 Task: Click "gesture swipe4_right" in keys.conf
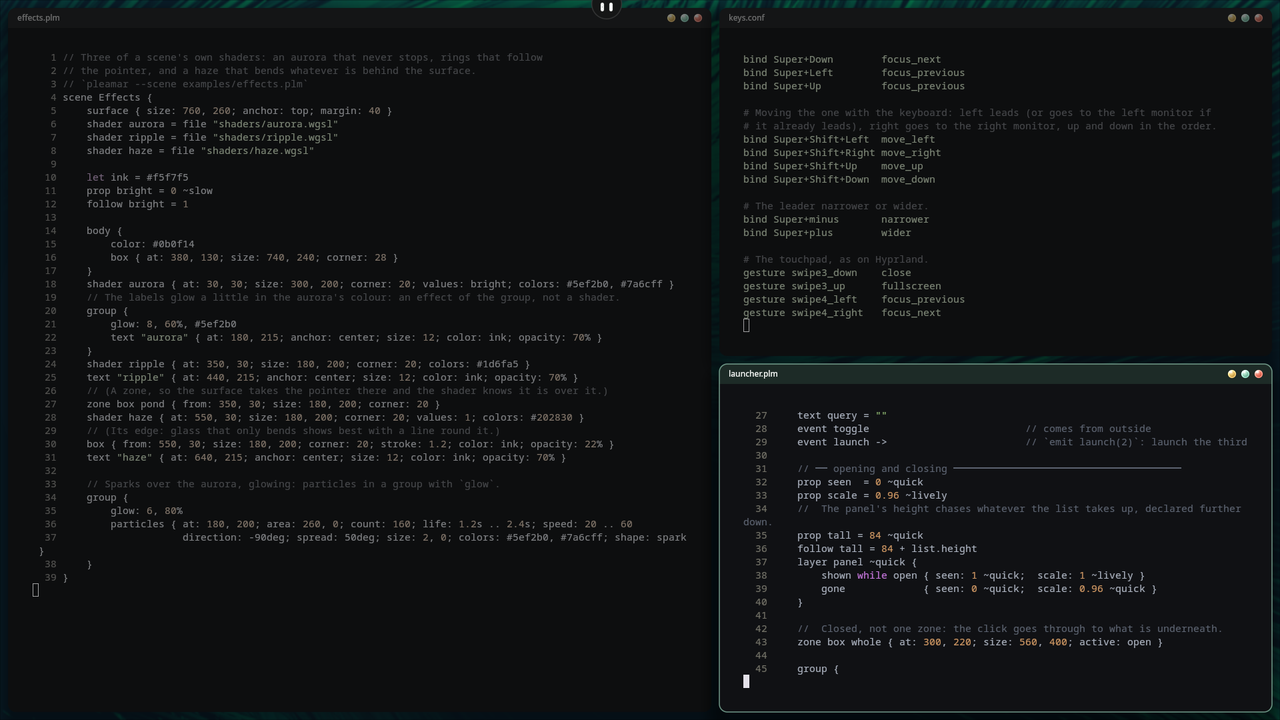click(803, 313)
